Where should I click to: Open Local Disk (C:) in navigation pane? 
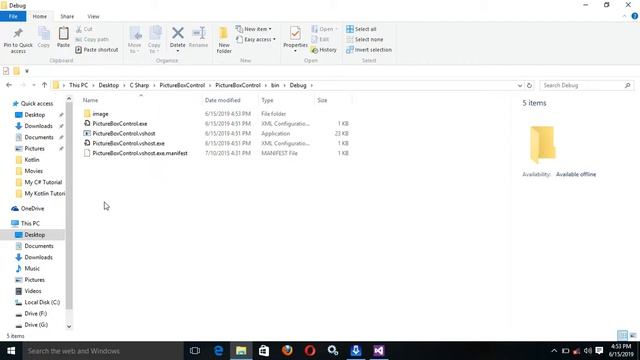coord(42,302)
